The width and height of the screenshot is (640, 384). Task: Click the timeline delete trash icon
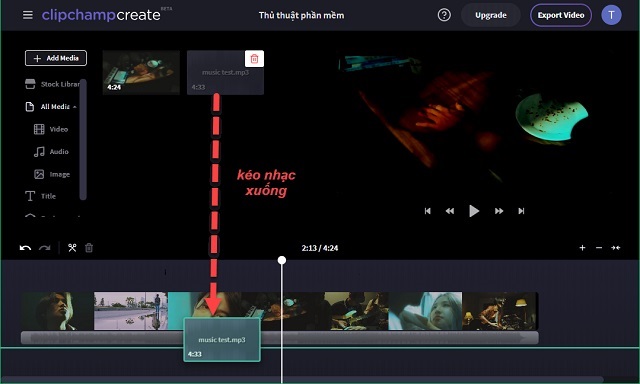[x=89, y=248]
